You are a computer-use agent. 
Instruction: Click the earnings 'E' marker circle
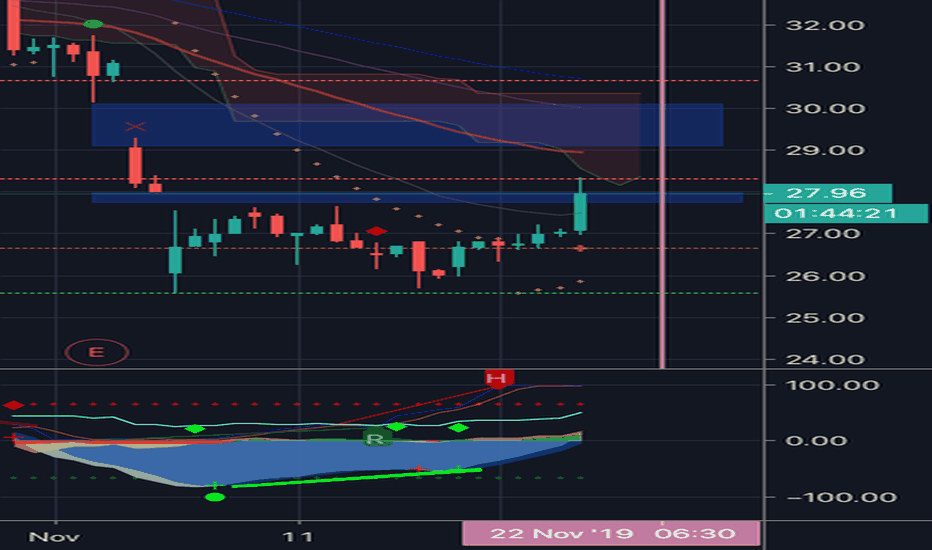[96, 352]
